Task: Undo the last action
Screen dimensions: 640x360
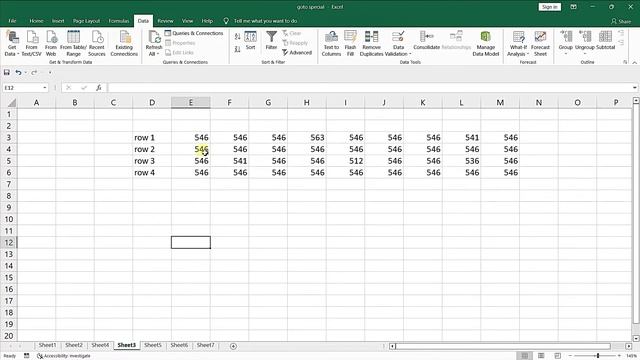Action: tap(18, 72)
